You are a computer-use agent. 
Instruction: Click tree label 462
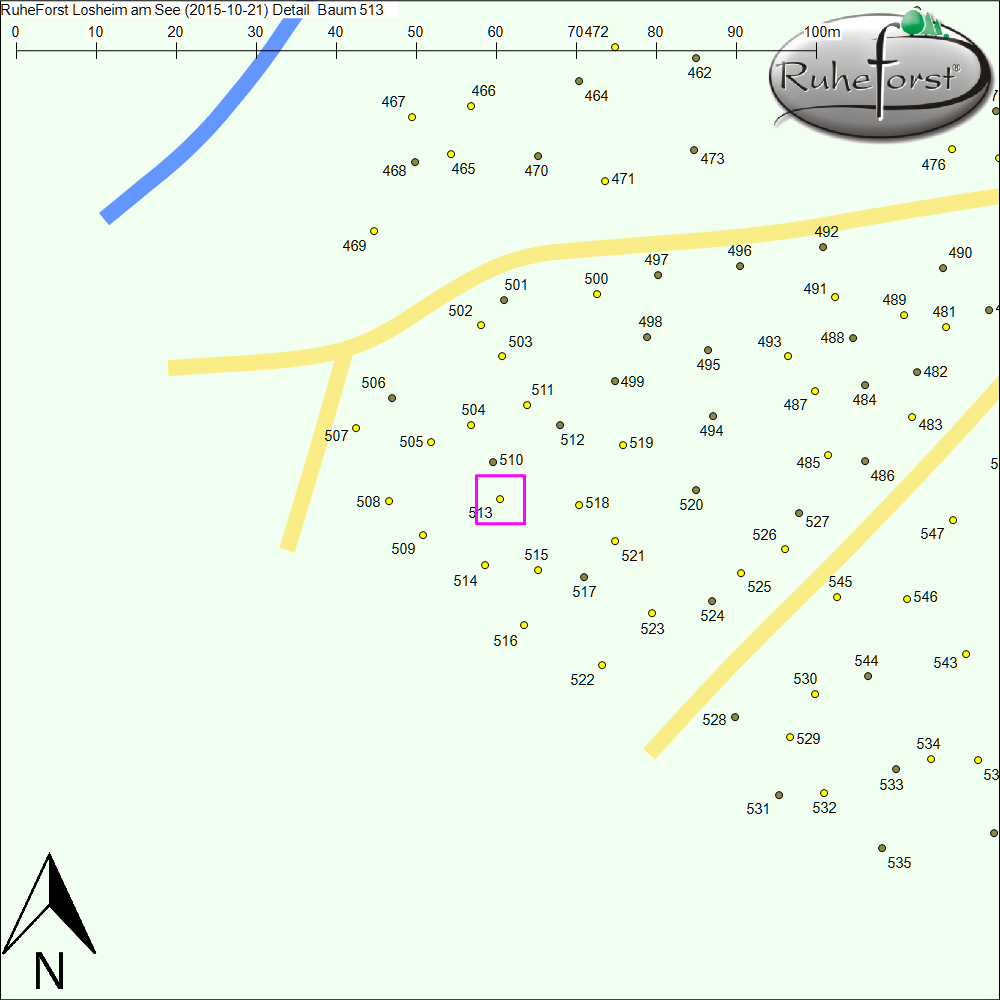(x=699, y=73)
